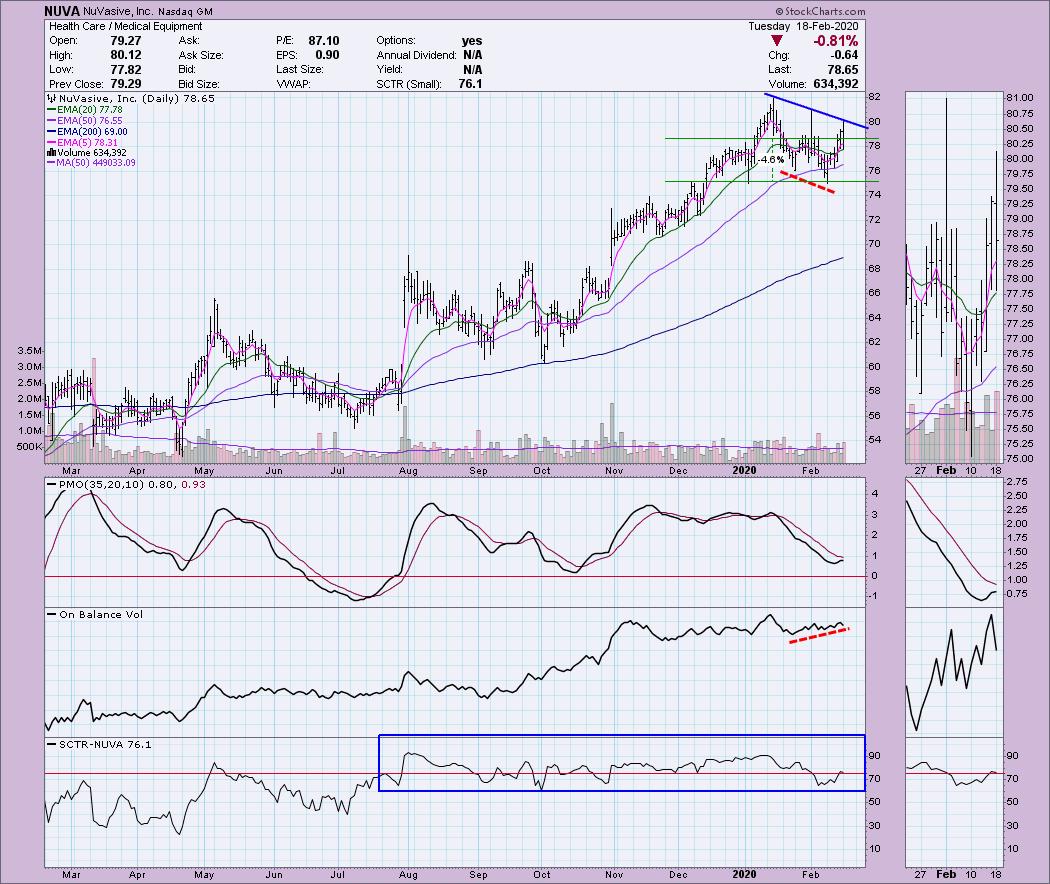This screenshot has width=1050, height=884.
Task: Click the company name NuVasive, Inc. in the title
Action: pyautogui.click(x=120, y=11)
